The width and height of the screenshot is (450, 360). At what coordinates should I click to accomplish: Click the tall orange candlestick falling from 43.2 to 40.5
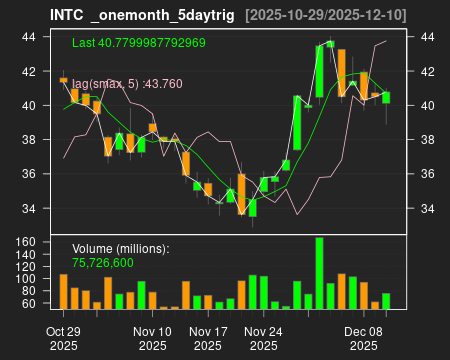(342, 73)
